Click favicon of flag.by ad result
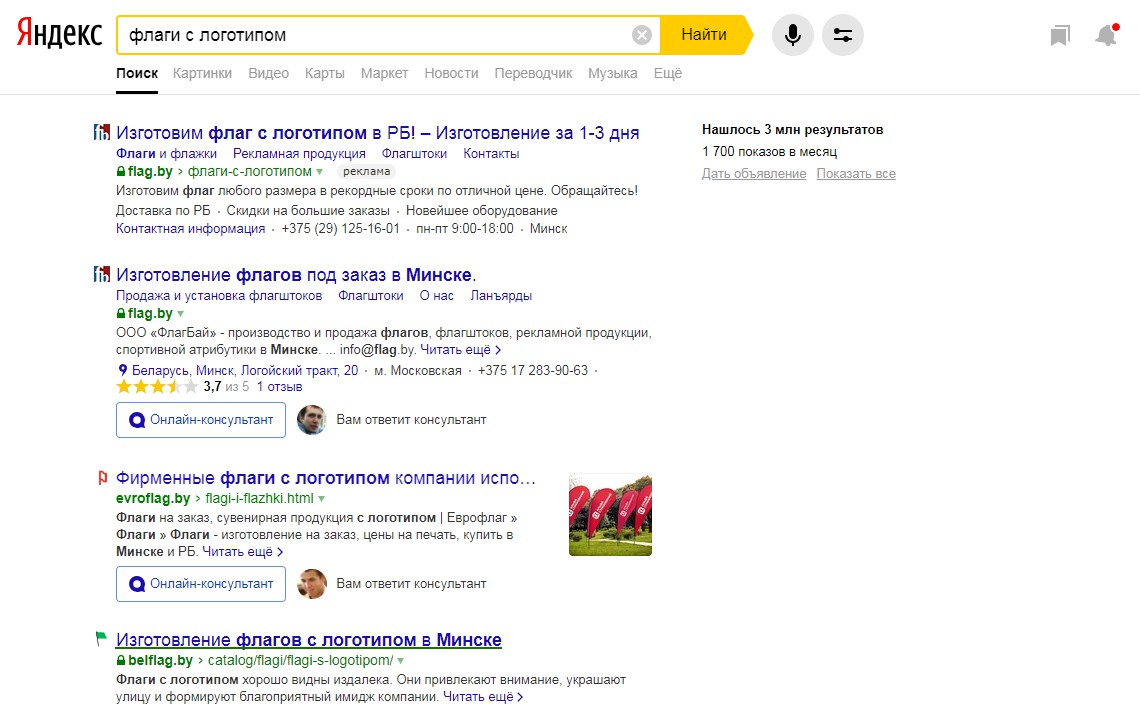1140x716 pixels. (102, 132)
